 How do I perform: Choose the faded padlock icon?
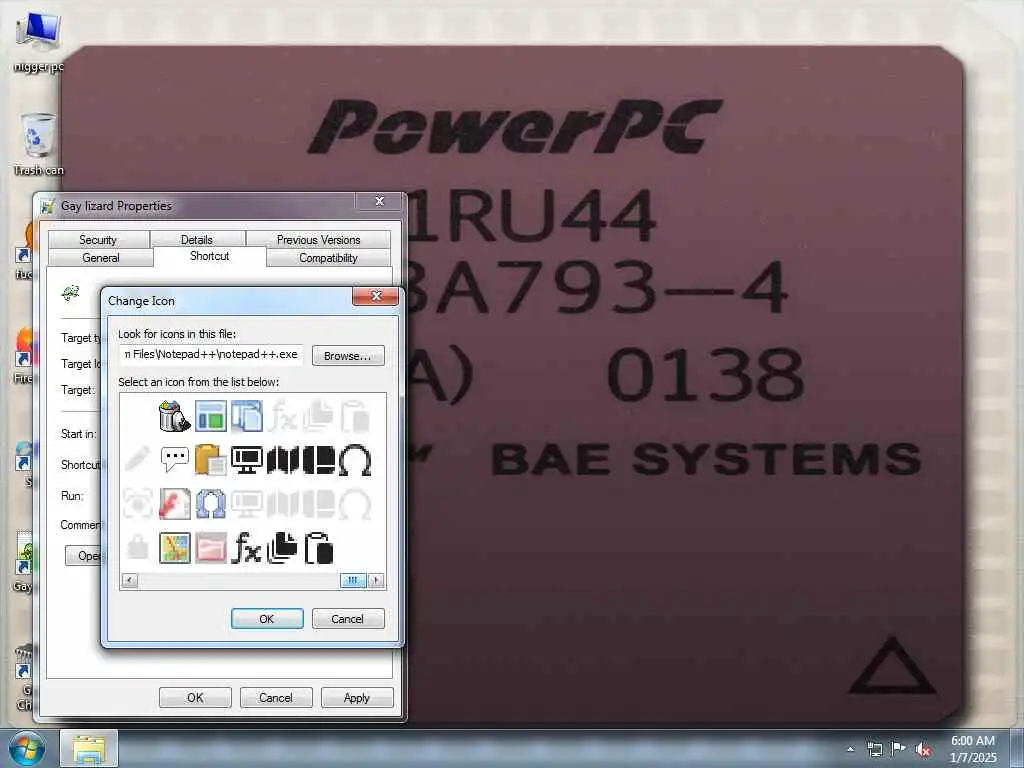(138, 547)
